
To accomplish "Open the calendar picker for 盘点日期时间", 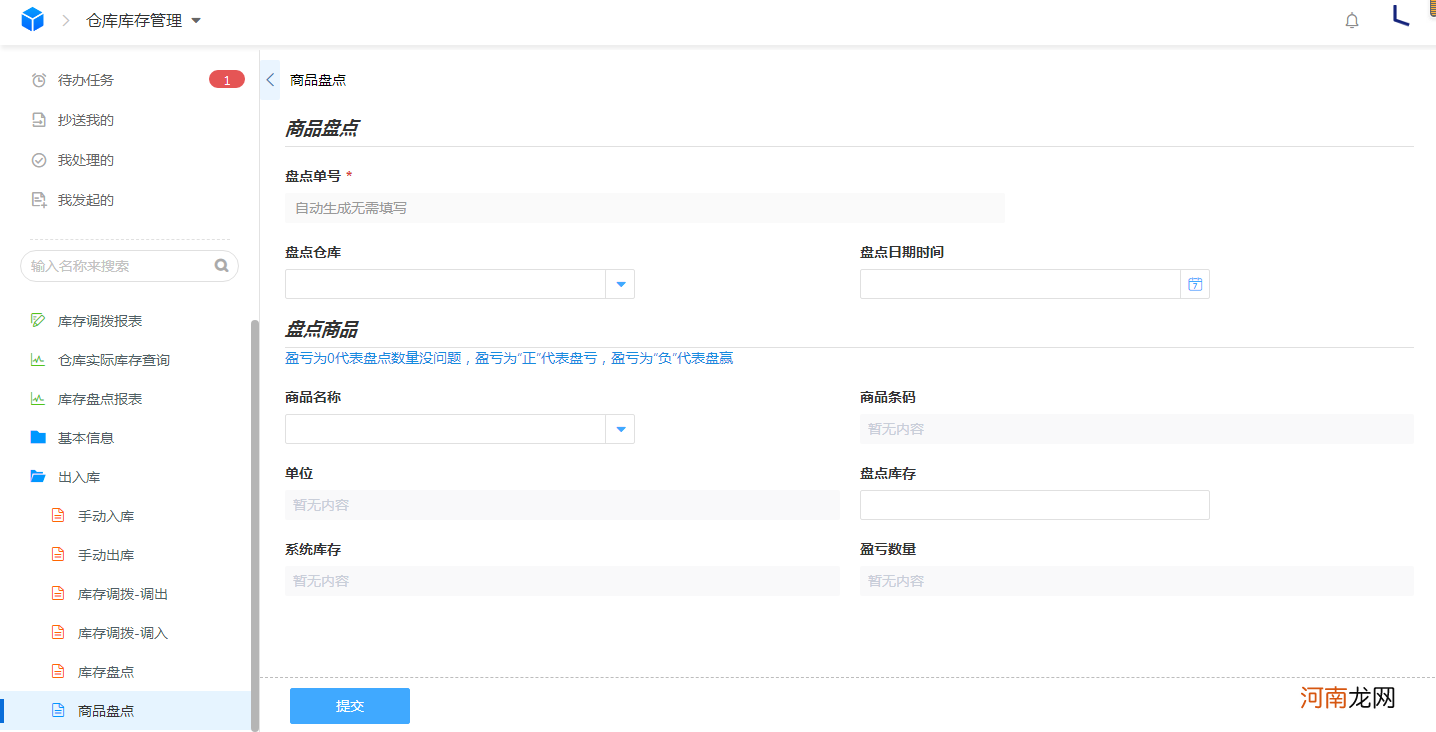I will 1195,284.
